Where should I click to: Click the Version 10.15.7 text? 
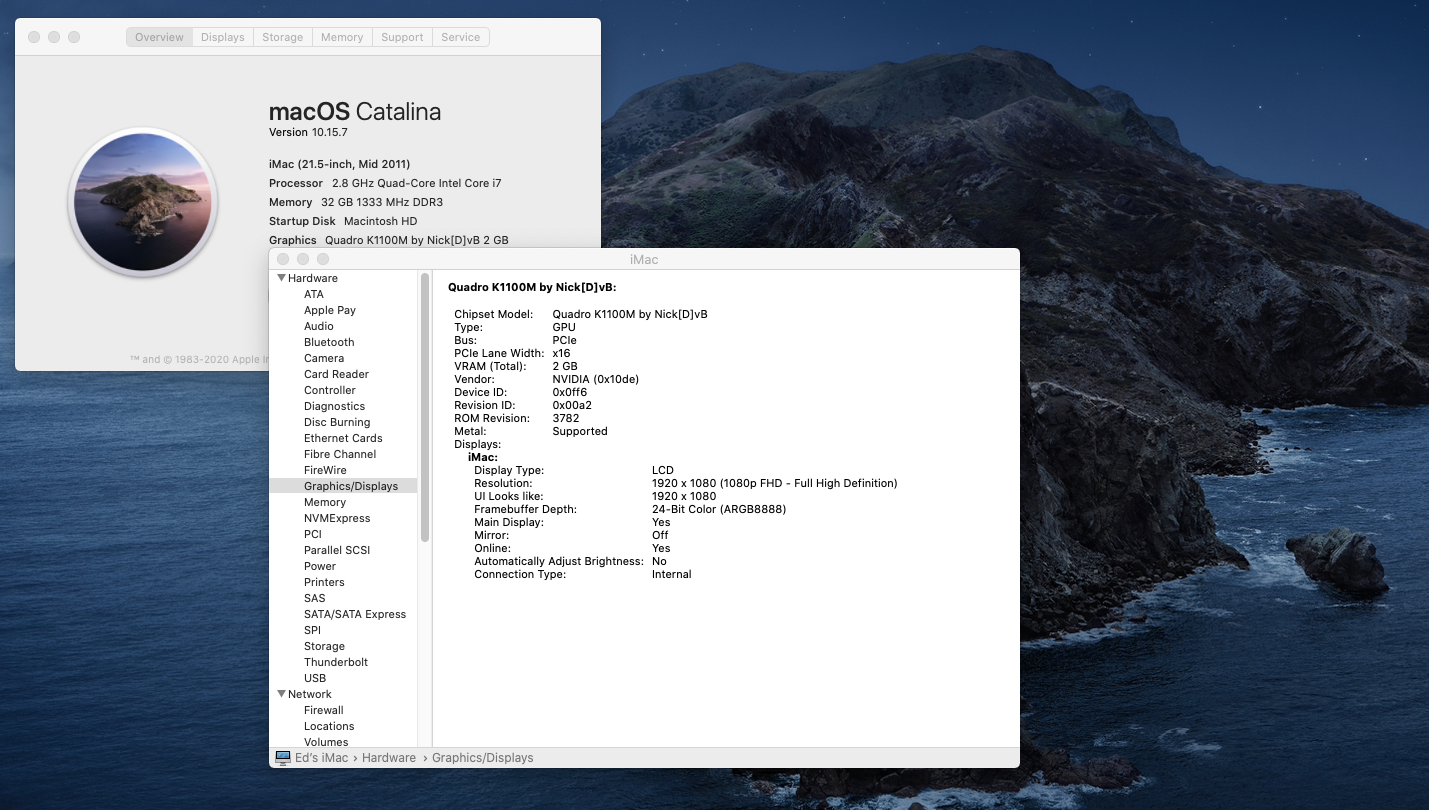click(308, 132)
